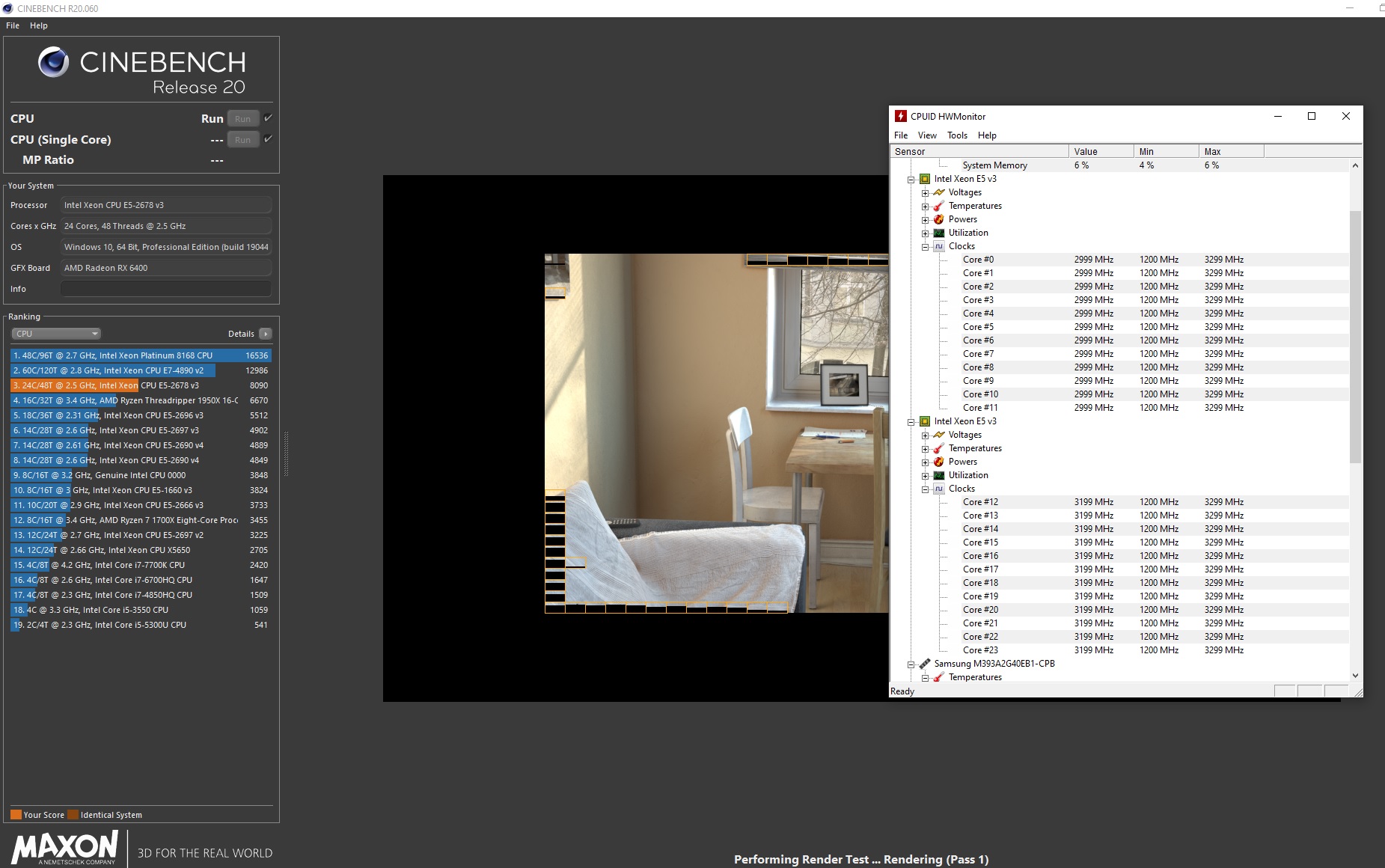Image resolution: width=1385 pixels, height=868 pixels.
Task: Open the Cinebench Help menu
Action: (x=39, y=25)
